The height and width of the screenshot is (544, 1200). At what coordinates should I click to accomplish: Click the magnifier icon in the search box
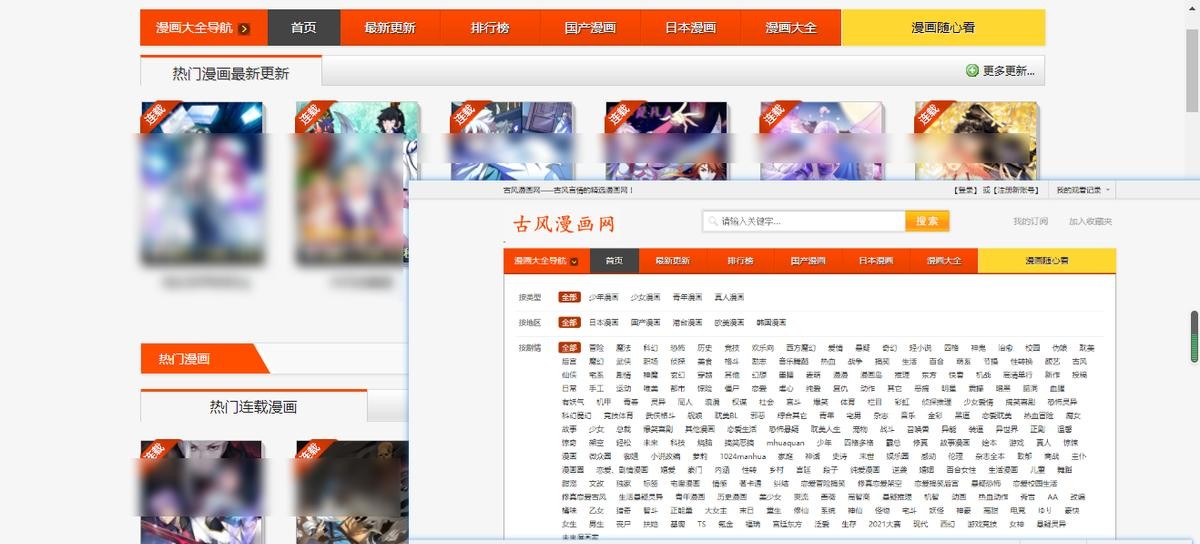(712, 221)
